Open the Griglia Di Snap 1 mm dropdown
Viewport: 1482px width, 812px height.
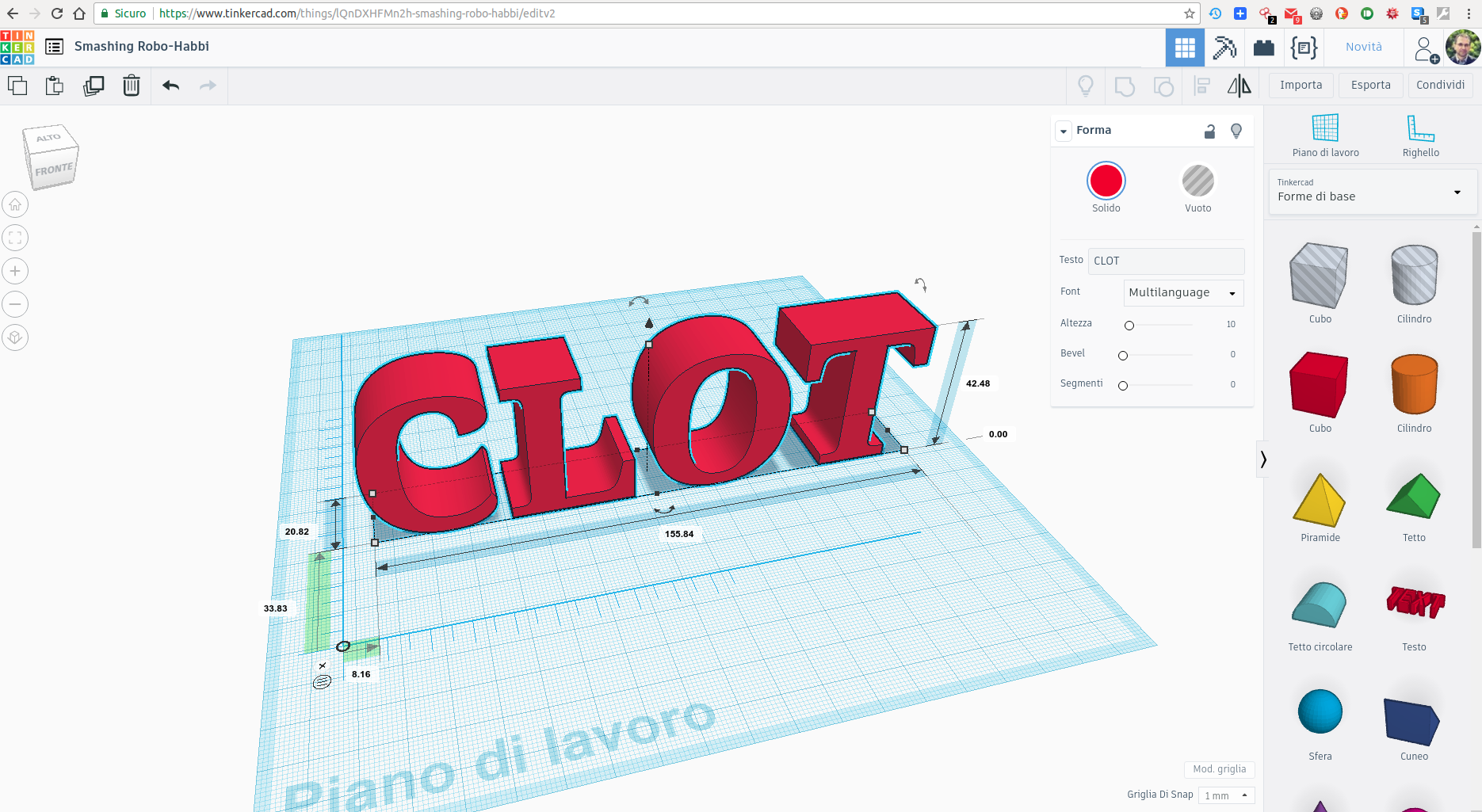coord(1226,795)
